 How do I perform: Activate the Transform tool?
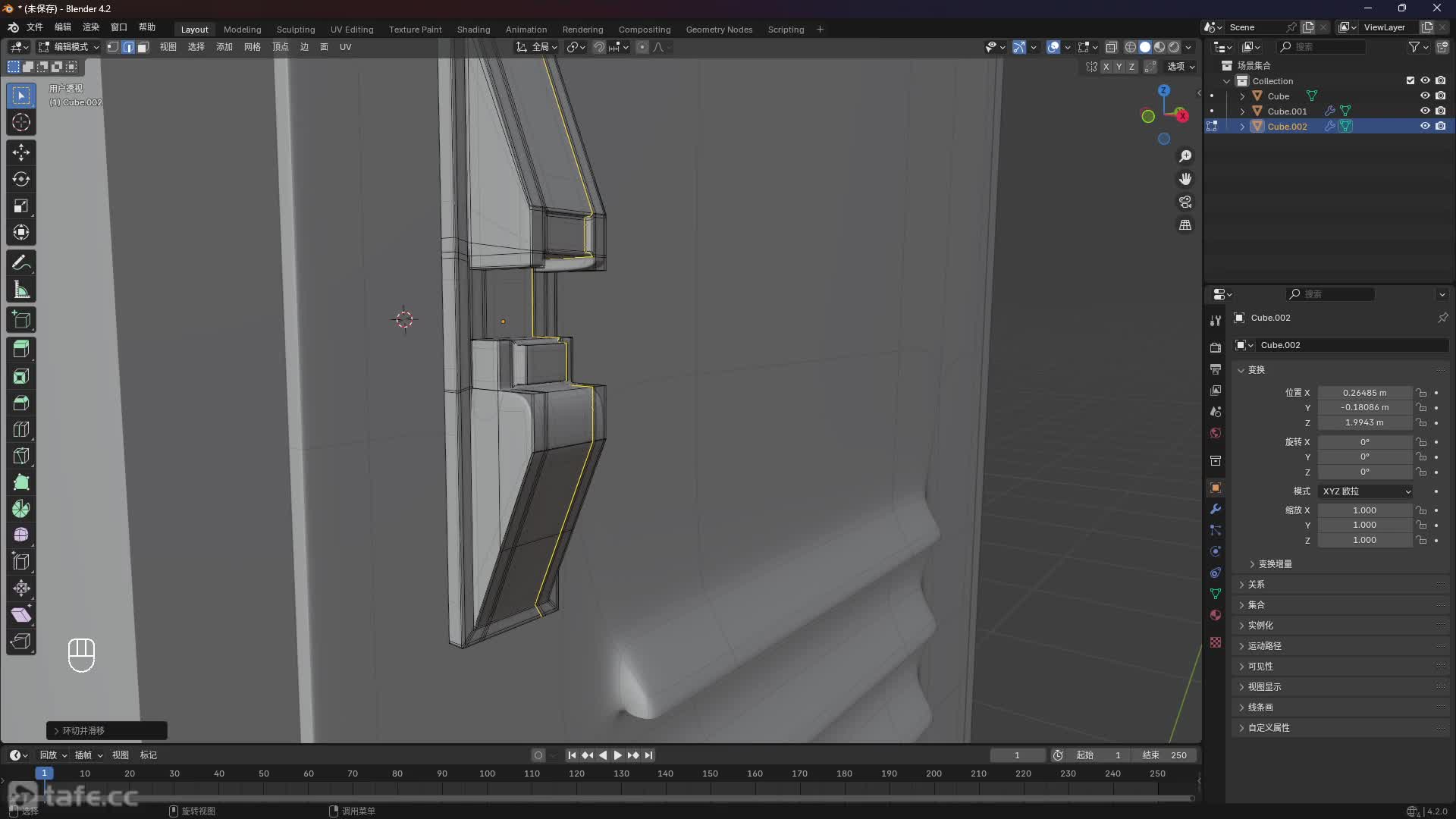point(21,232)
